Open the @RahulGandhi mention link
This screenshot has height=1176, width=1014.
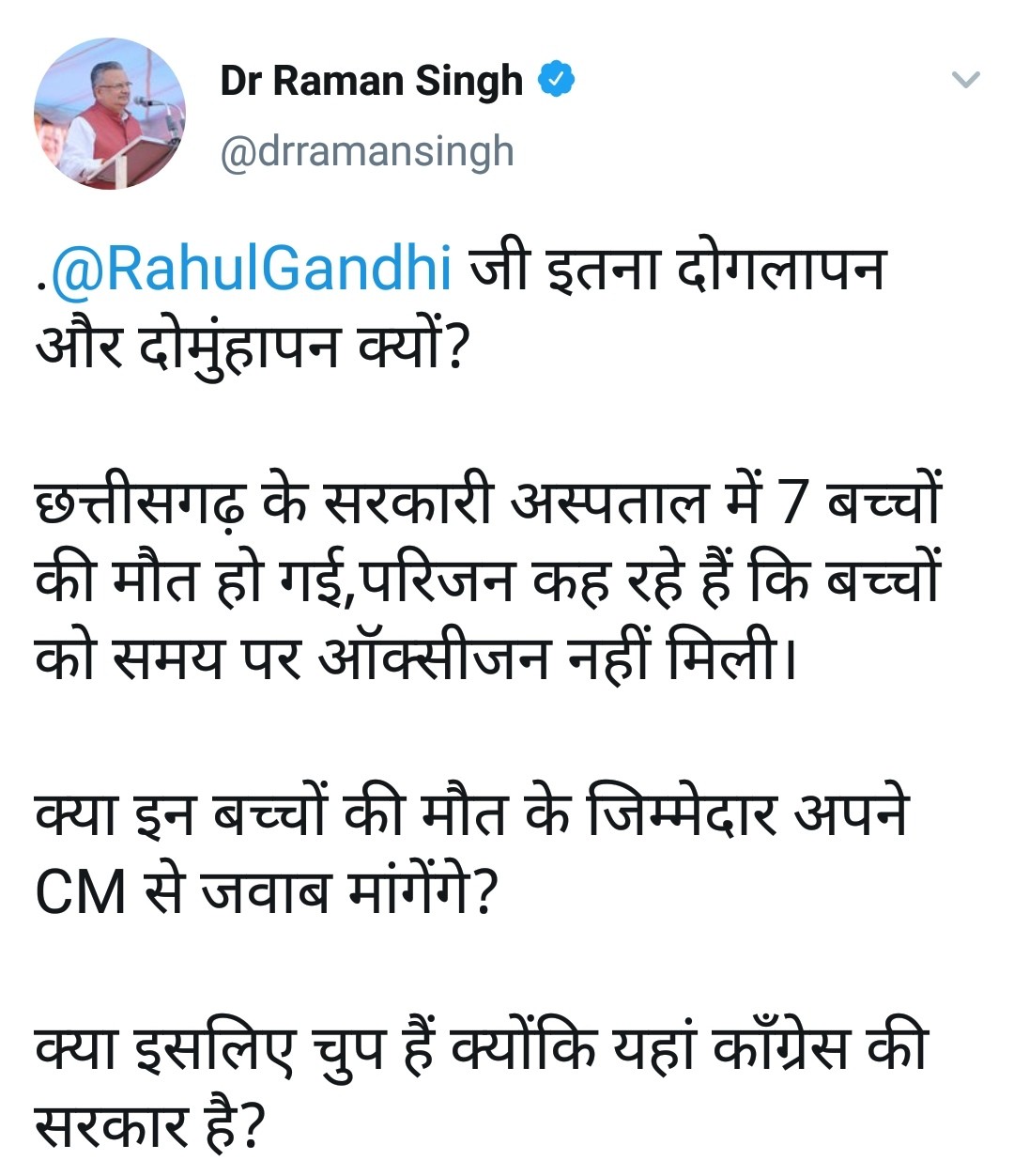pos(251,270)
